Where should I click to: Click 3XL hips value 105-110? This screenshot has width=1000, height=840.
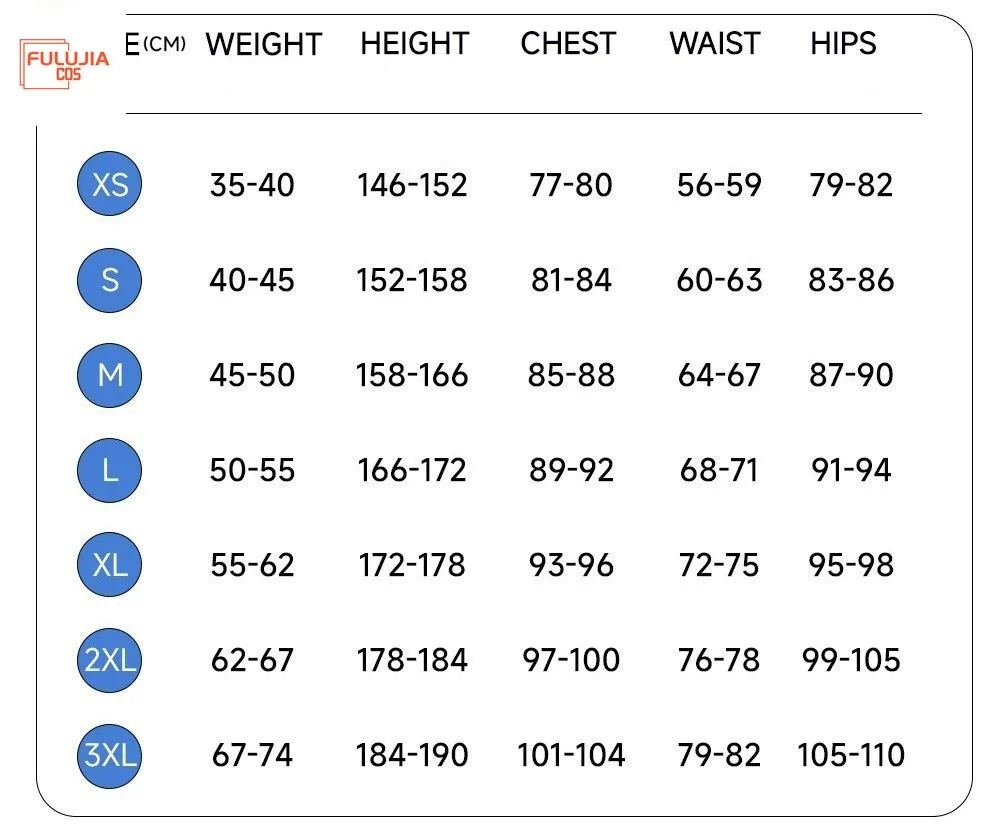coord(851,755)
